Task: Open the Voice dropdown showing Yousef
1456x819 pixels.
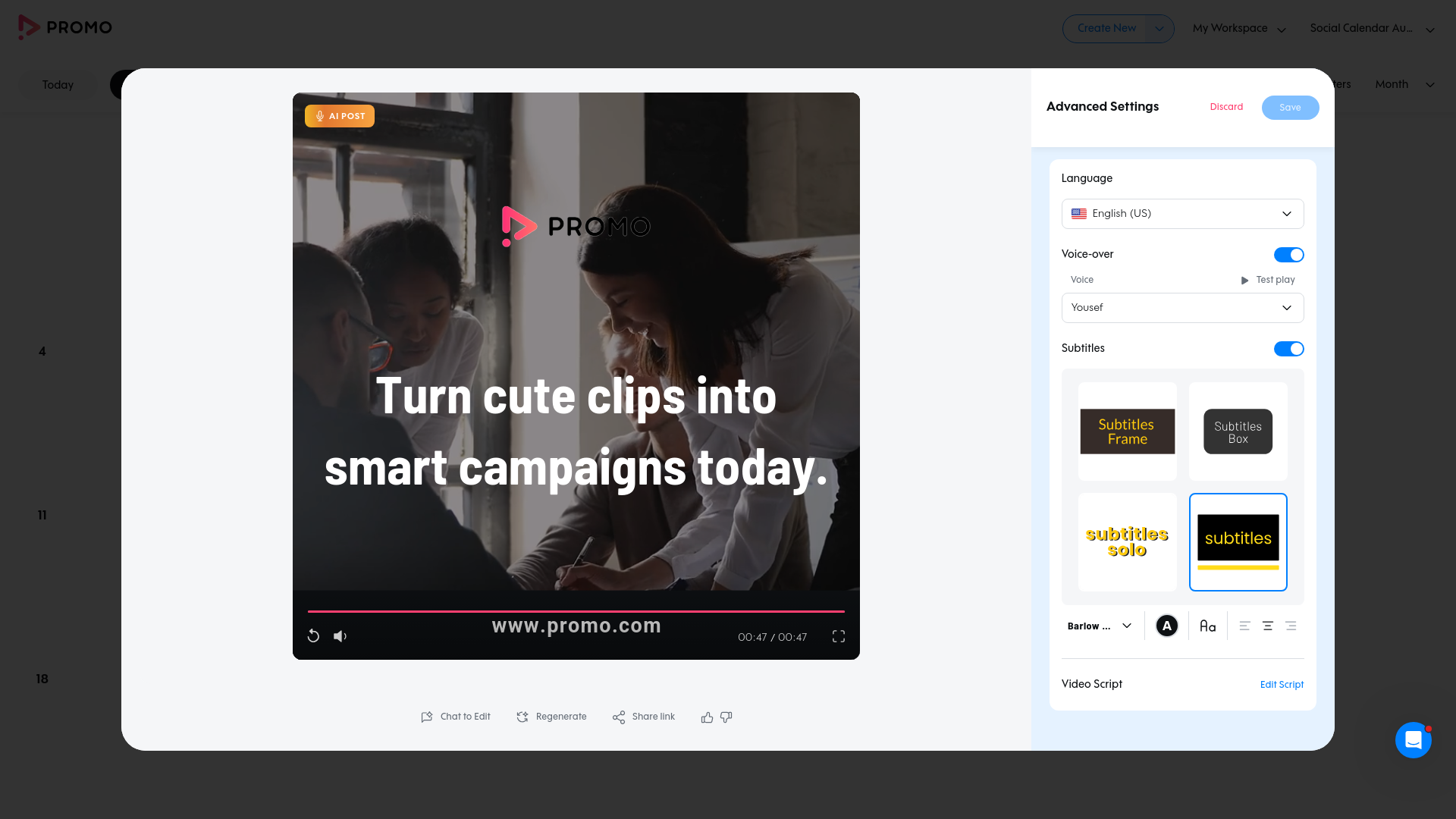Action: (1182, 308)
